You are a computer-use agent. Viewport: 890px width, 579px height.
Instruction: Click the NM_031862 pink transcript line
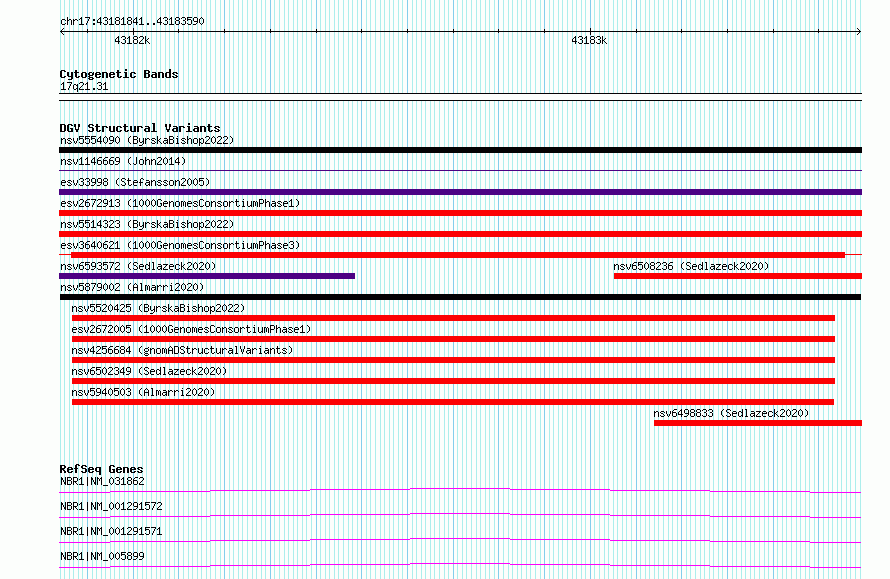460,490
